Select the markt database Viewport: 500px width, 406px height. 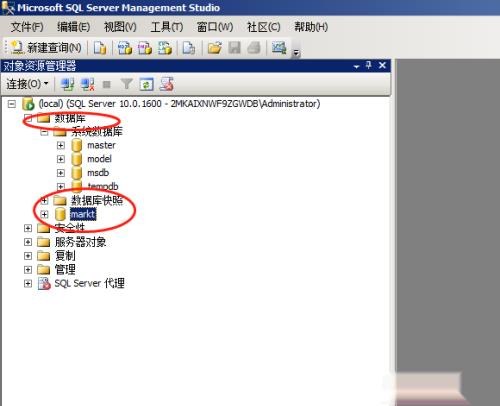coord(83,214)
